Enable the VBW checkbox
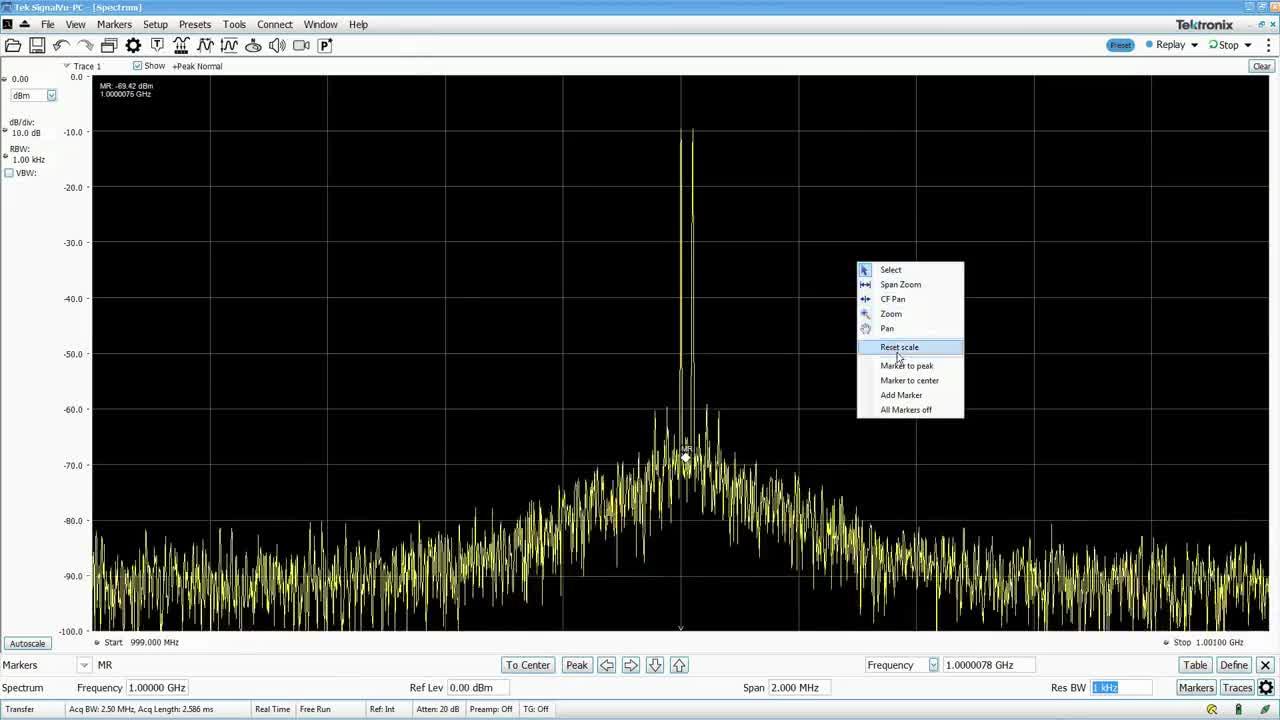The image size is (1280, 720). (8, 173)
